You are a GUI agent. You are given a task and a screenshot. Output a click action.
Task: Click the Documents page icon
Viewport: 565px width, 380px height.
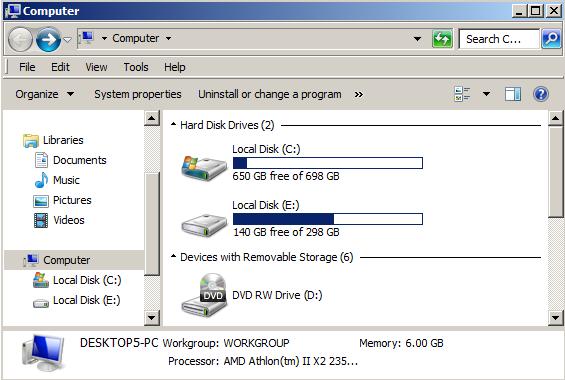pyautogui.click(x=41, y=160)
